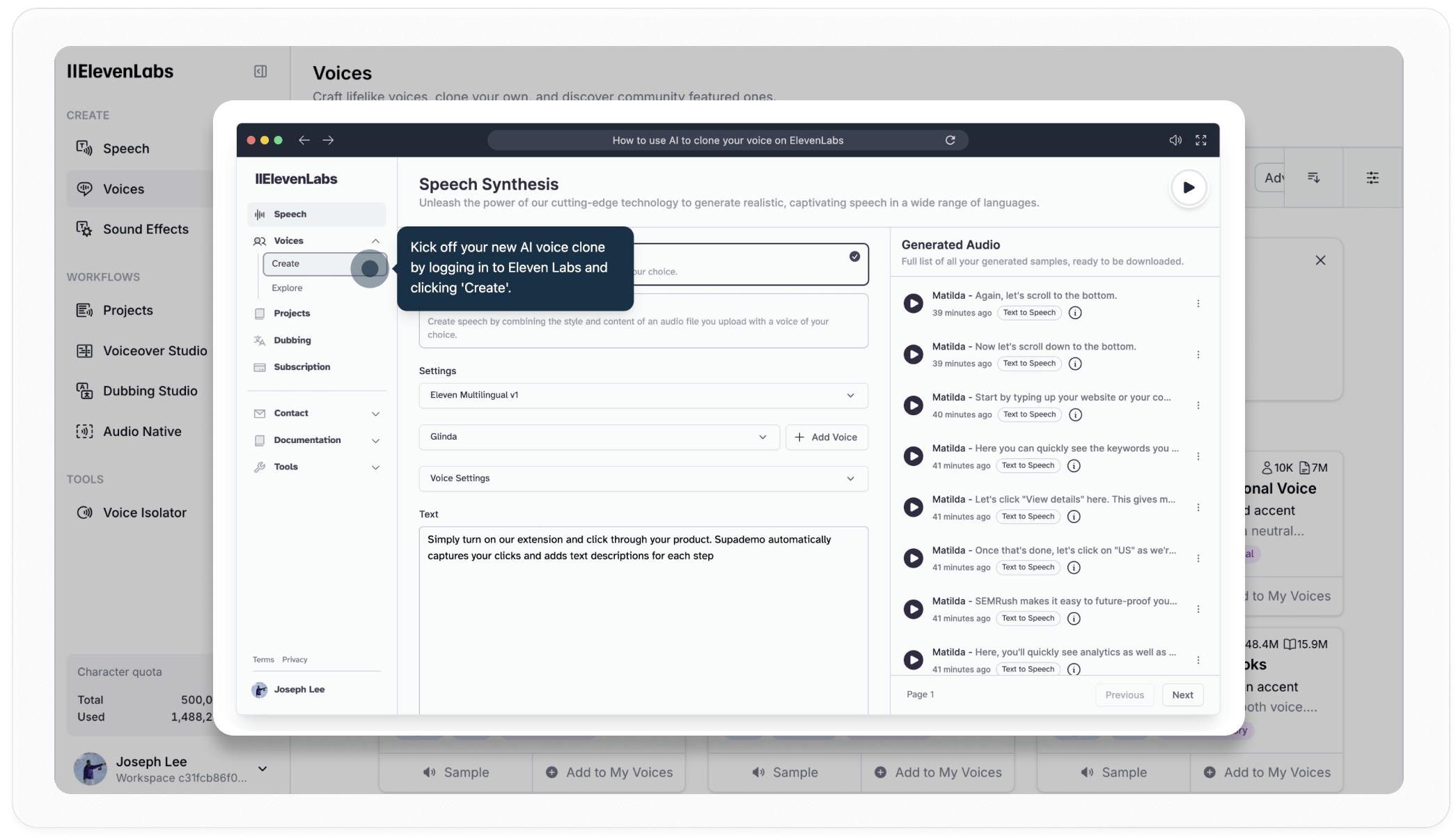Mute the demo audio with the speaker icon
The width and height of the screenshot is (1456, 838).
[x=1175, y=140]
